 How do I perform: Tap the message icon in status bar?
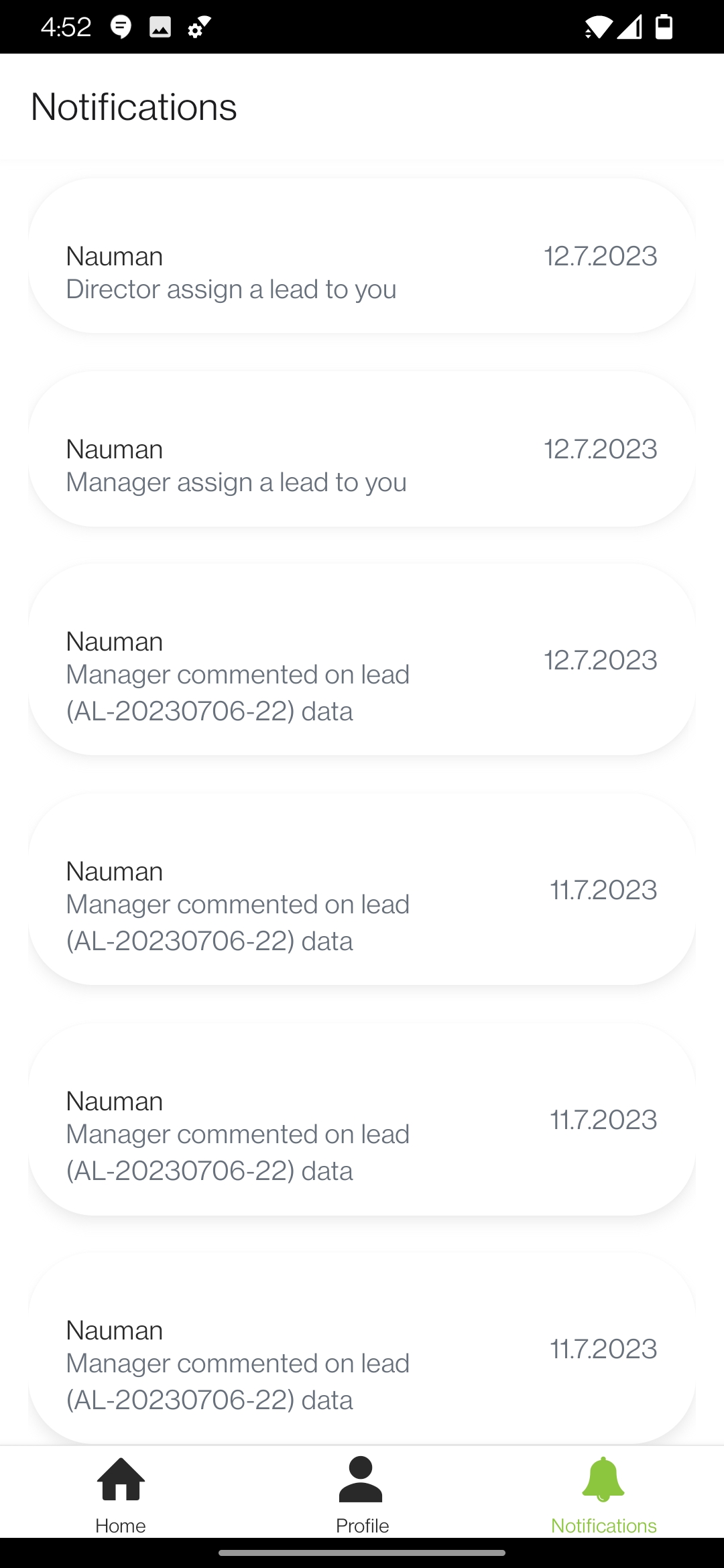click(x=121, y=27)
